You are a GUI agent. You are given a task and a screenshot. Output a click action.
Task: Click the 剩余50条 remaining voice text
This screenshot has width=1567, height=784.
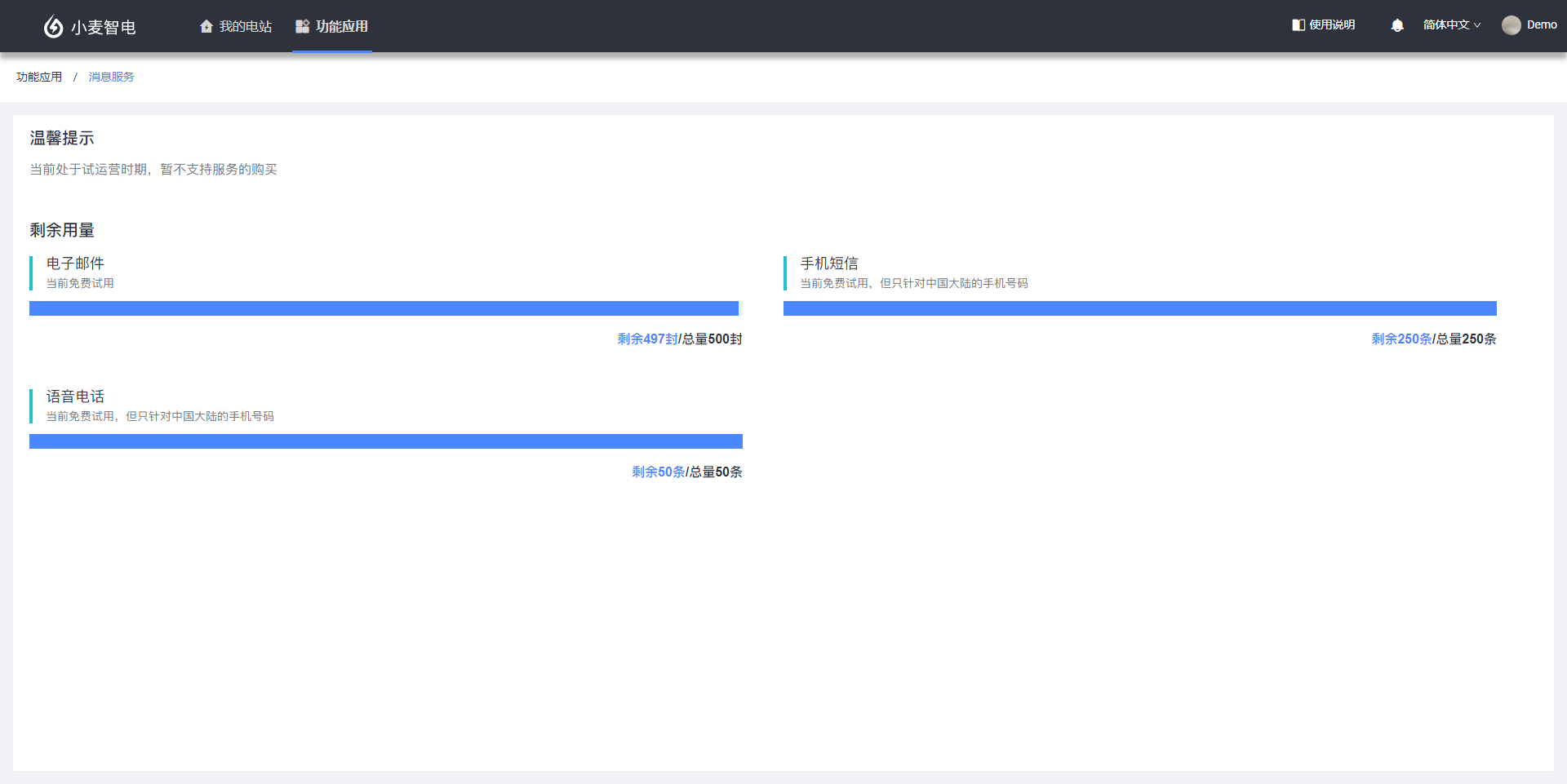[658, 472]
